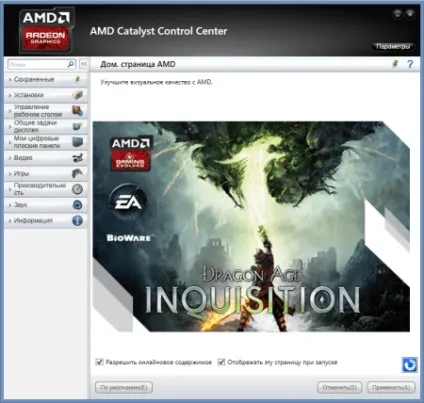Click the green pin icon in page header
Image resolution: width=424 pixels, height=403 pixels.
coord(395,64)
